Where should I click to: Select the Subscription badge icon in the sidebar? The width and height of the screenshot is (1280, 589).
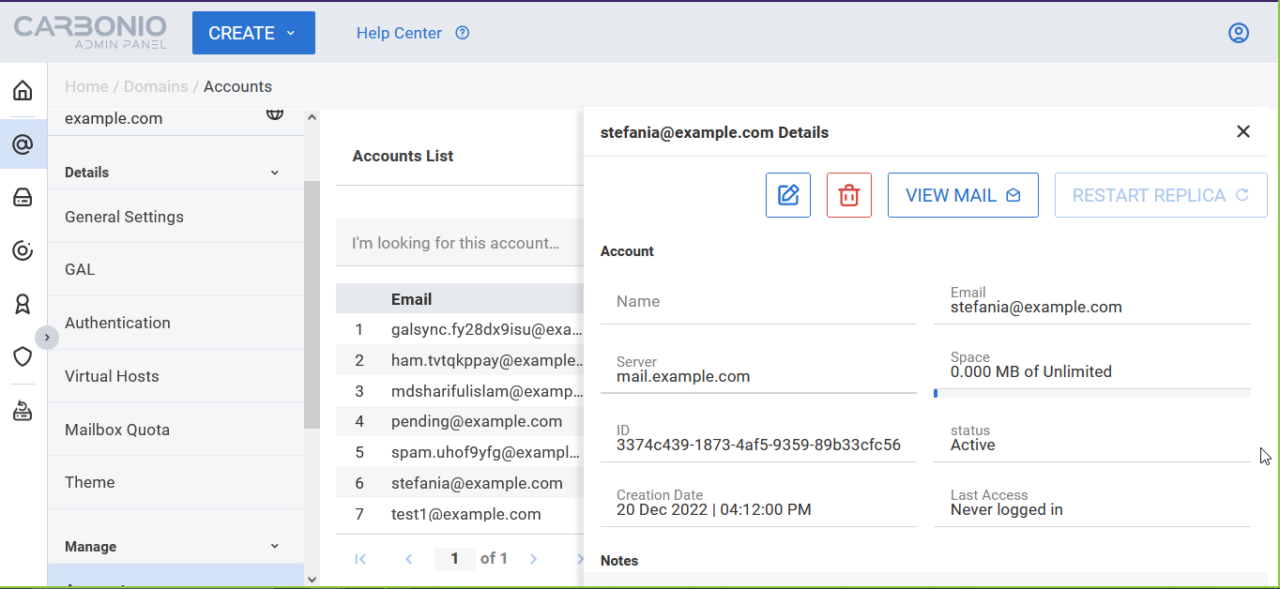22,303
